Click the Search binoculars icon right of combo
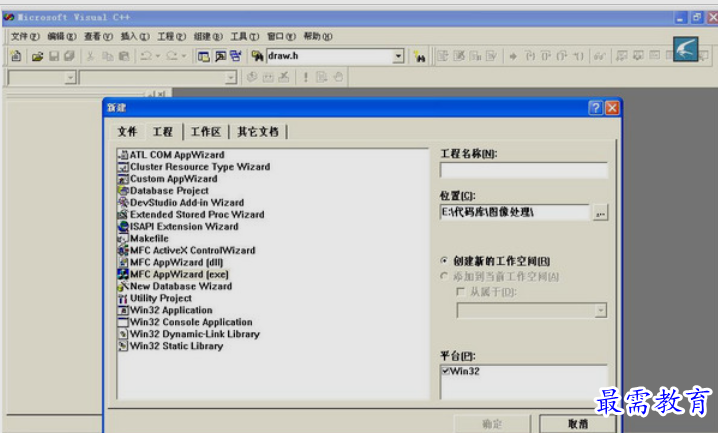The image size is (718, 433). point(419,56)
